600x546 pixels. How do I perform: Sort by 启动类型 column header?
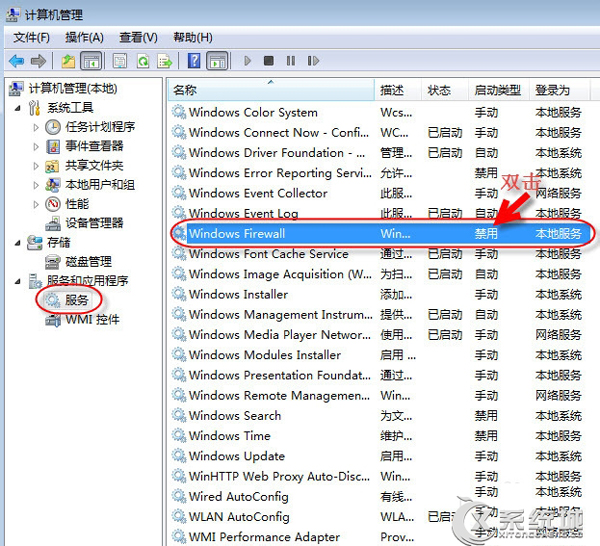click(x=499, y=90)
